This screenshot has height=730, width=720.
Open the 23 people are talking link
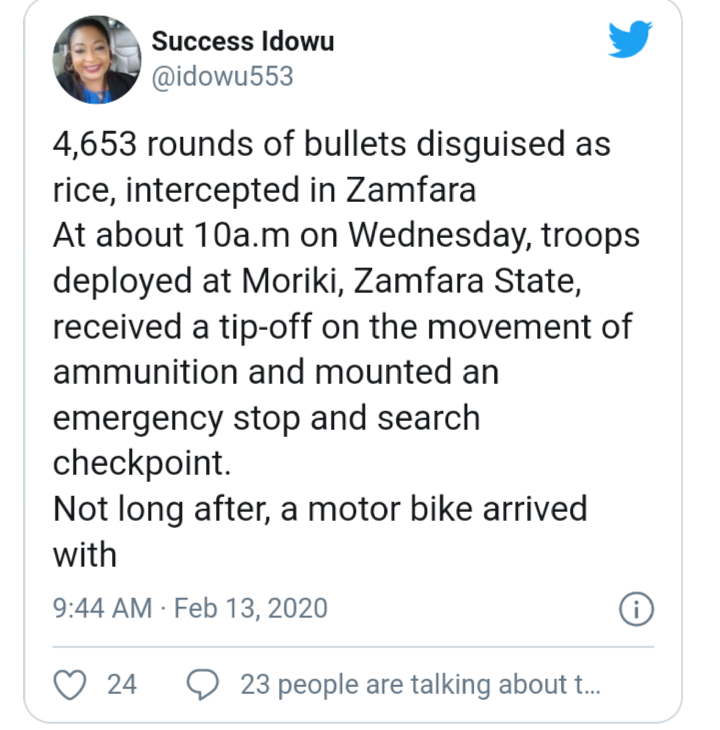tap(420, 685)
